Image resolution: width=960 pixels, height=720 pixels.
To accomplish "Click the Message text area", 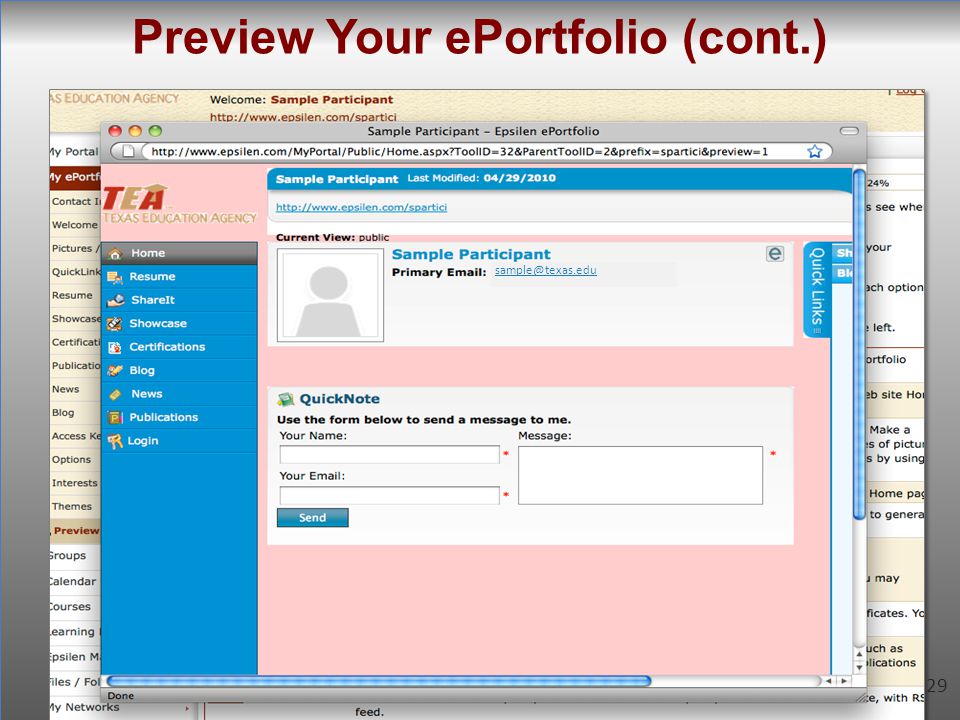I will [x=640, y=475].
